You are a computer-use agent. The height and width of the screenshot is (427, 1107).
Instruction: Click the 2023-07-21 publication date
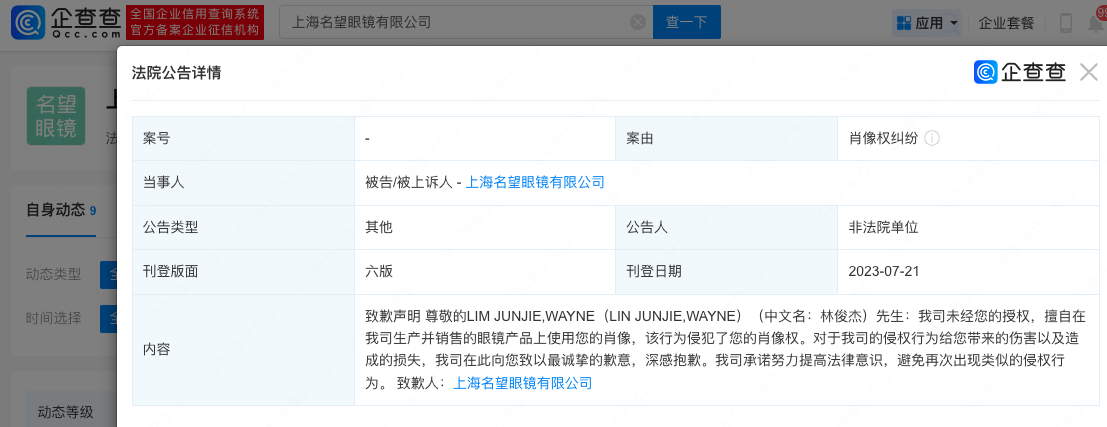click(x=884, y=272)
